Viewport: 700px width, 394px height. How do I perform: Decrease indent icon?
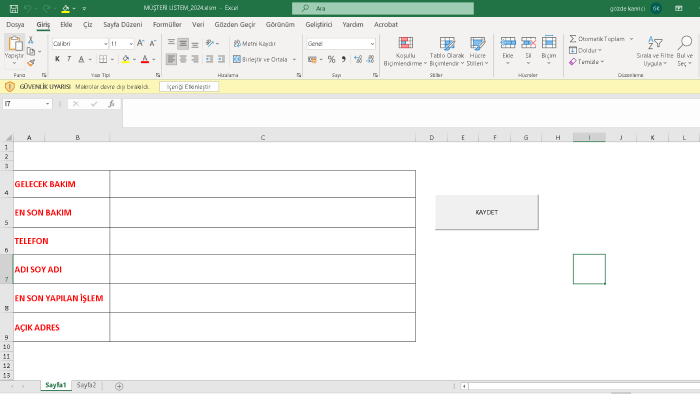click(x=209, y=59)
